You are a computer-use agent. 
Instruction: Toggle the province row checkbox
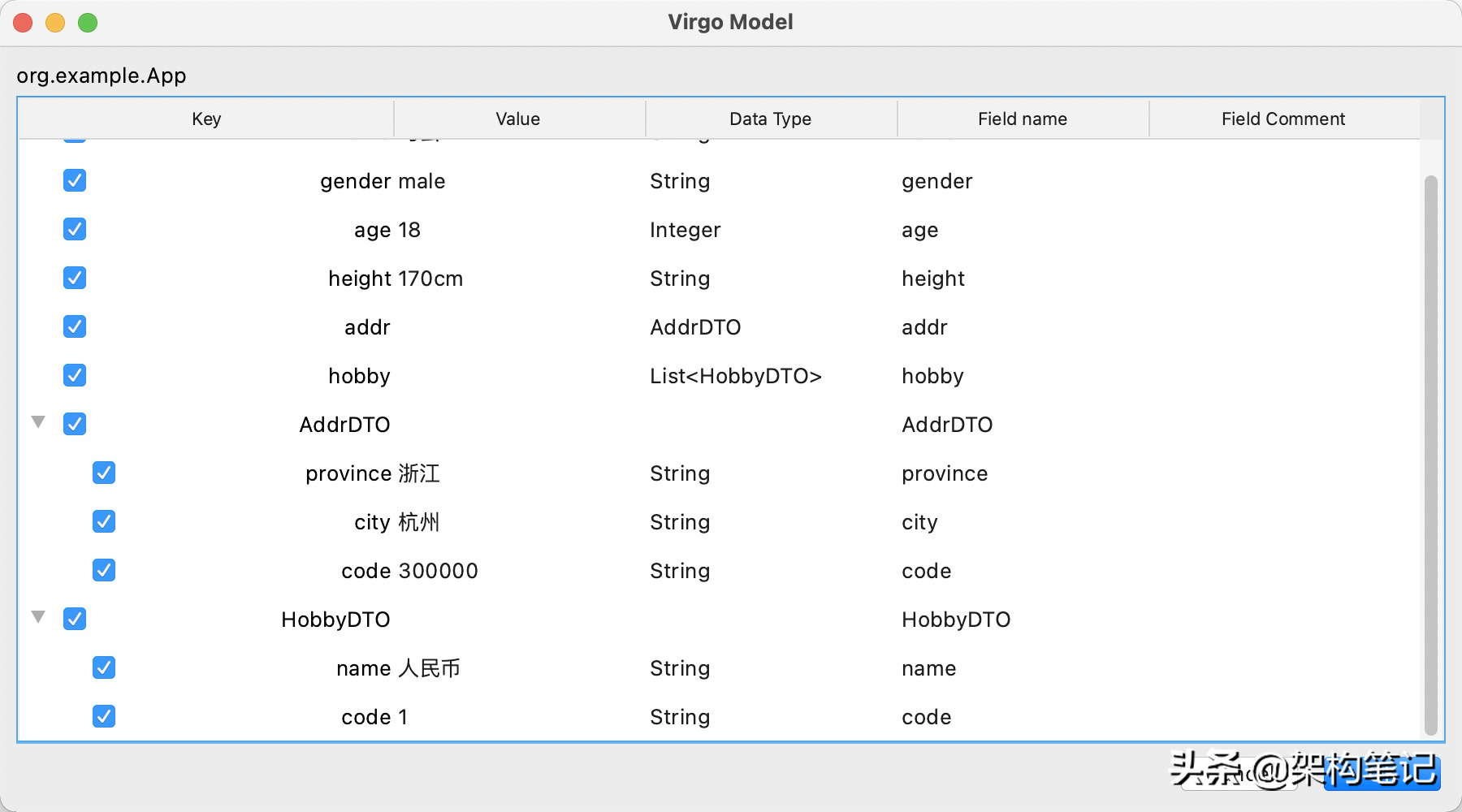(104, 473)
